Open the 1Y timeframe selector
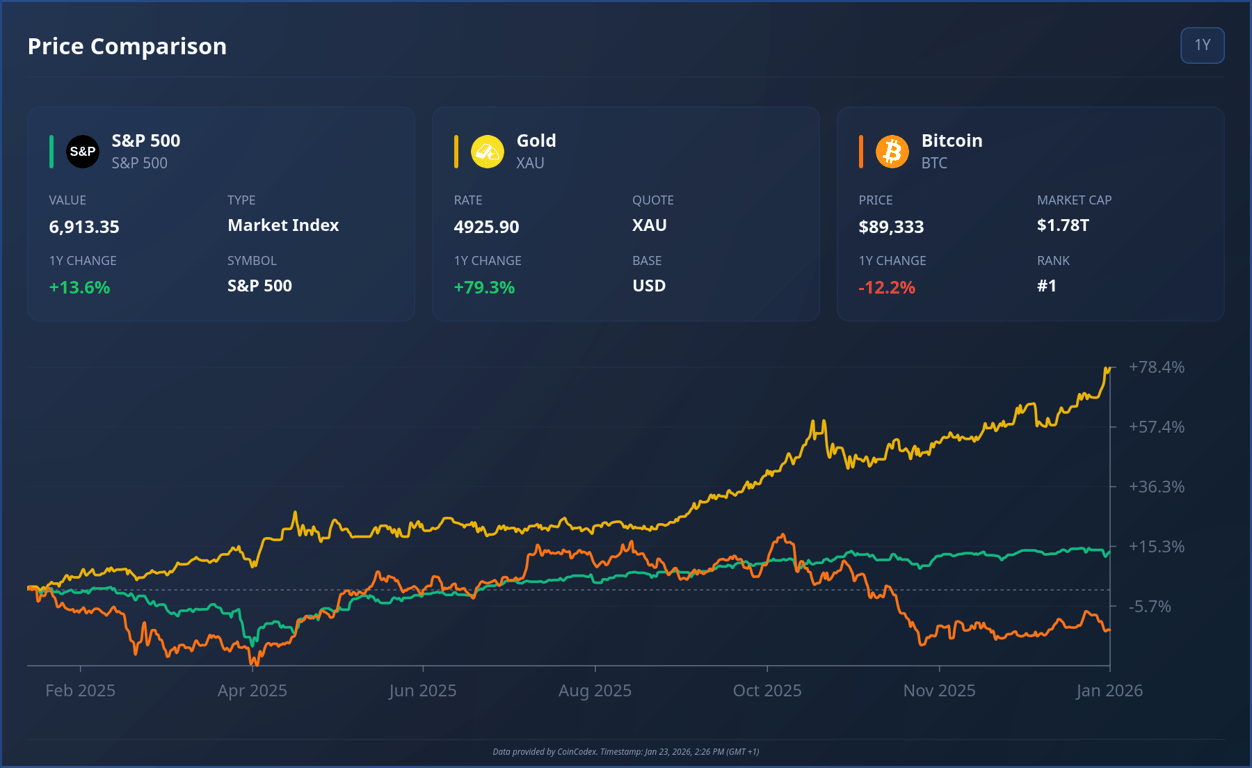 (x=1202, y=45)
